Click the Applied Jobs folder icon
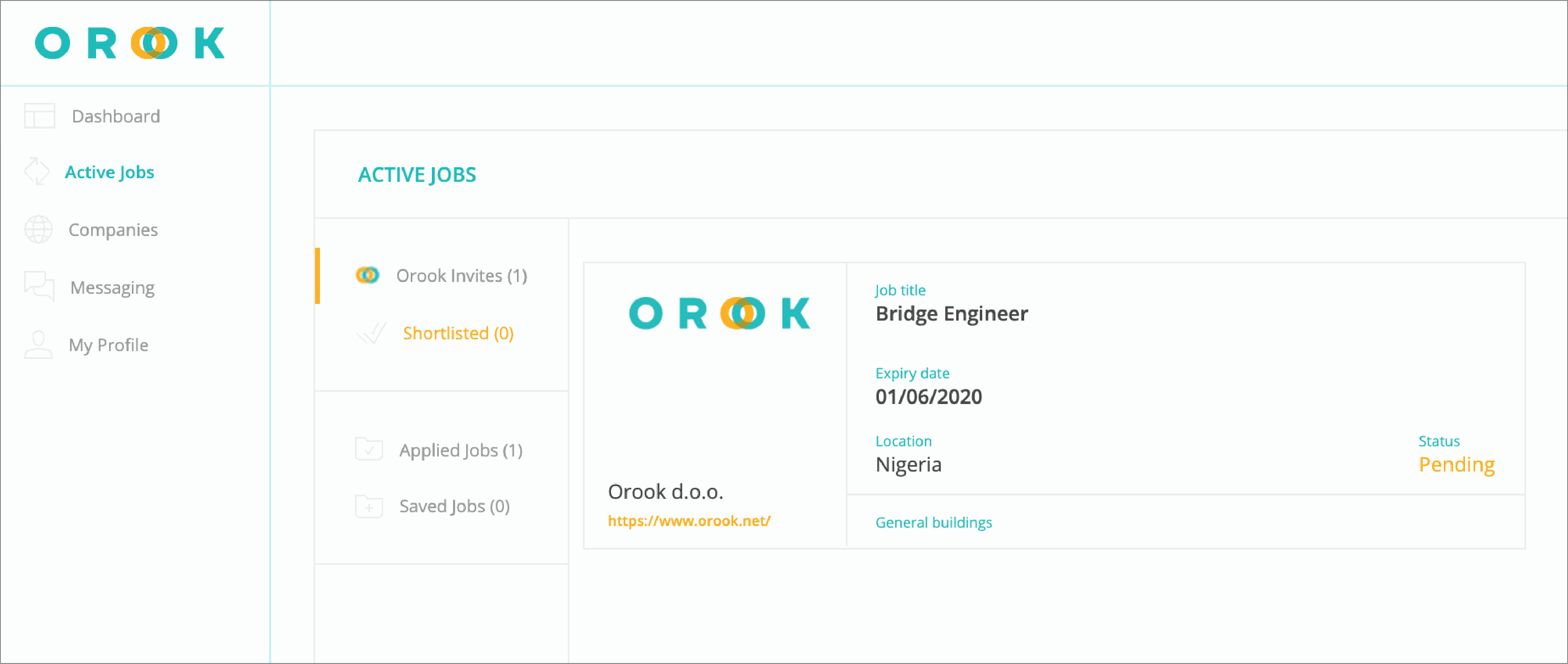 pyautogui.click(x=369, y=449)
